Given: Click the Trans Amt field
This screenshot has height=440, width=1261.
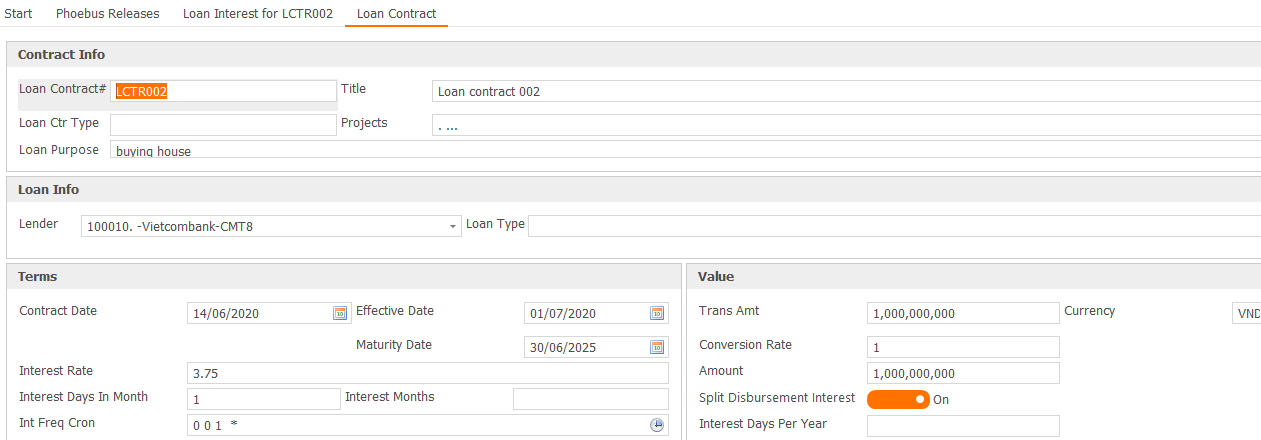Looking at the screenshot, I should click(962, 313).
